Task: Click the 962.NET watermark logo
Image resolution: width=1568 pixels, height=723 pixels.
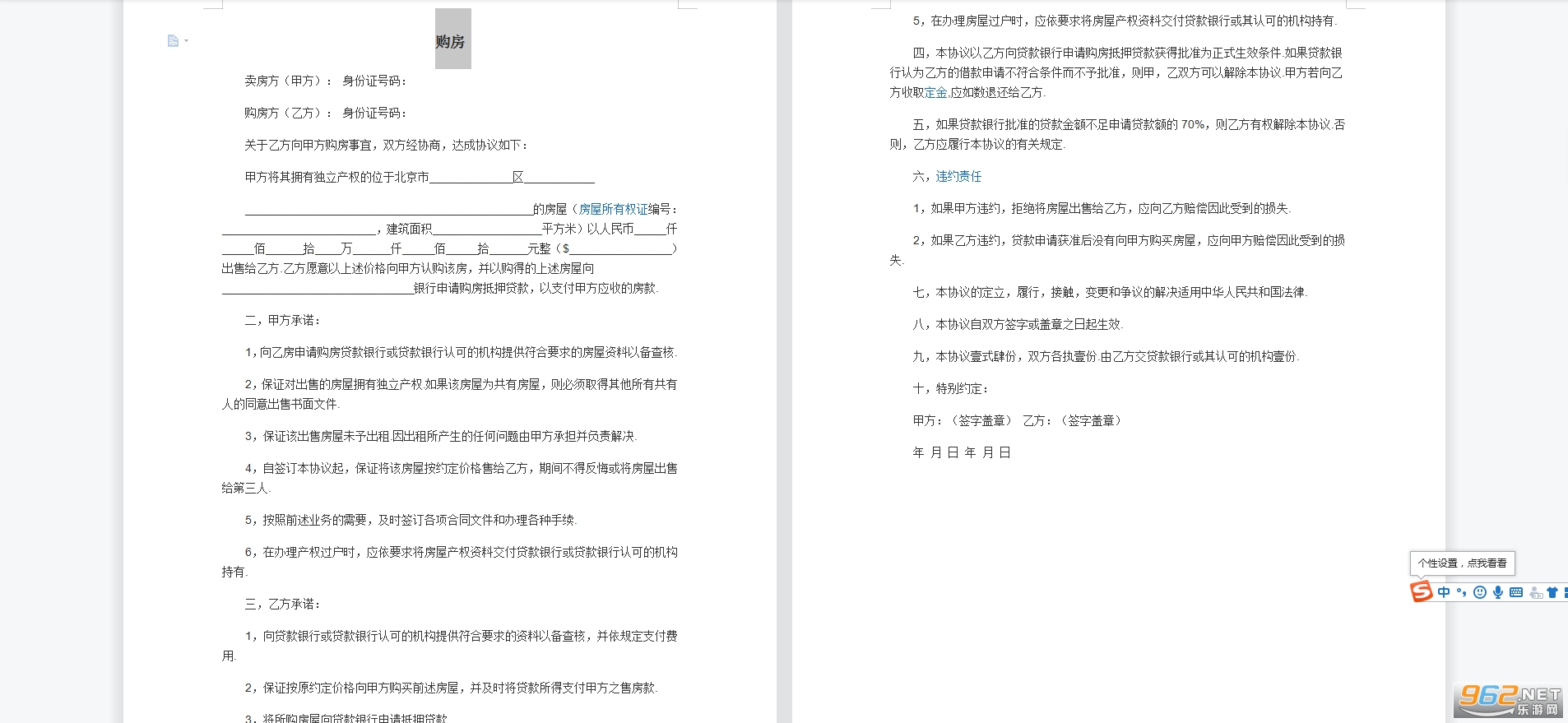Action: coord(1509,700)
